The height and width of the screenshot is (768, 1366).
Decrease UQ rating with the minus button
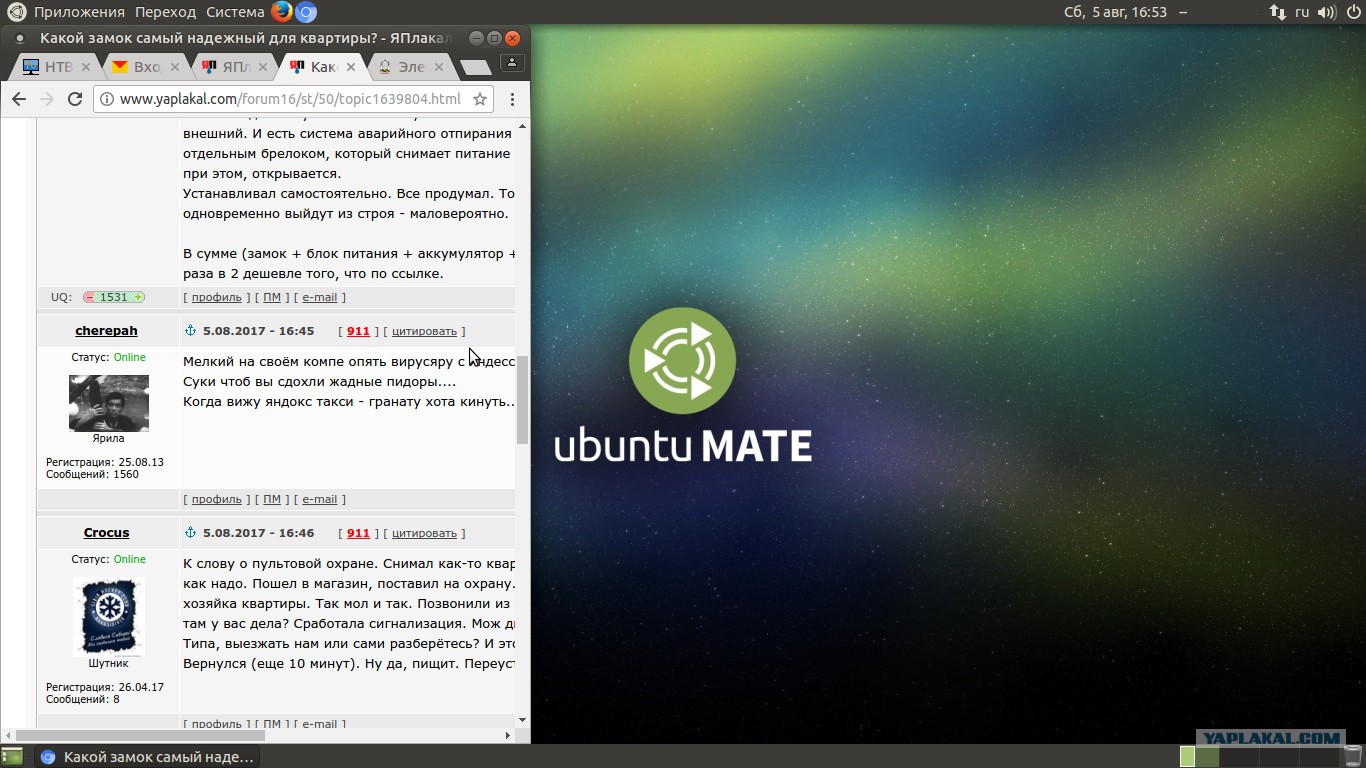click(89, 297)
